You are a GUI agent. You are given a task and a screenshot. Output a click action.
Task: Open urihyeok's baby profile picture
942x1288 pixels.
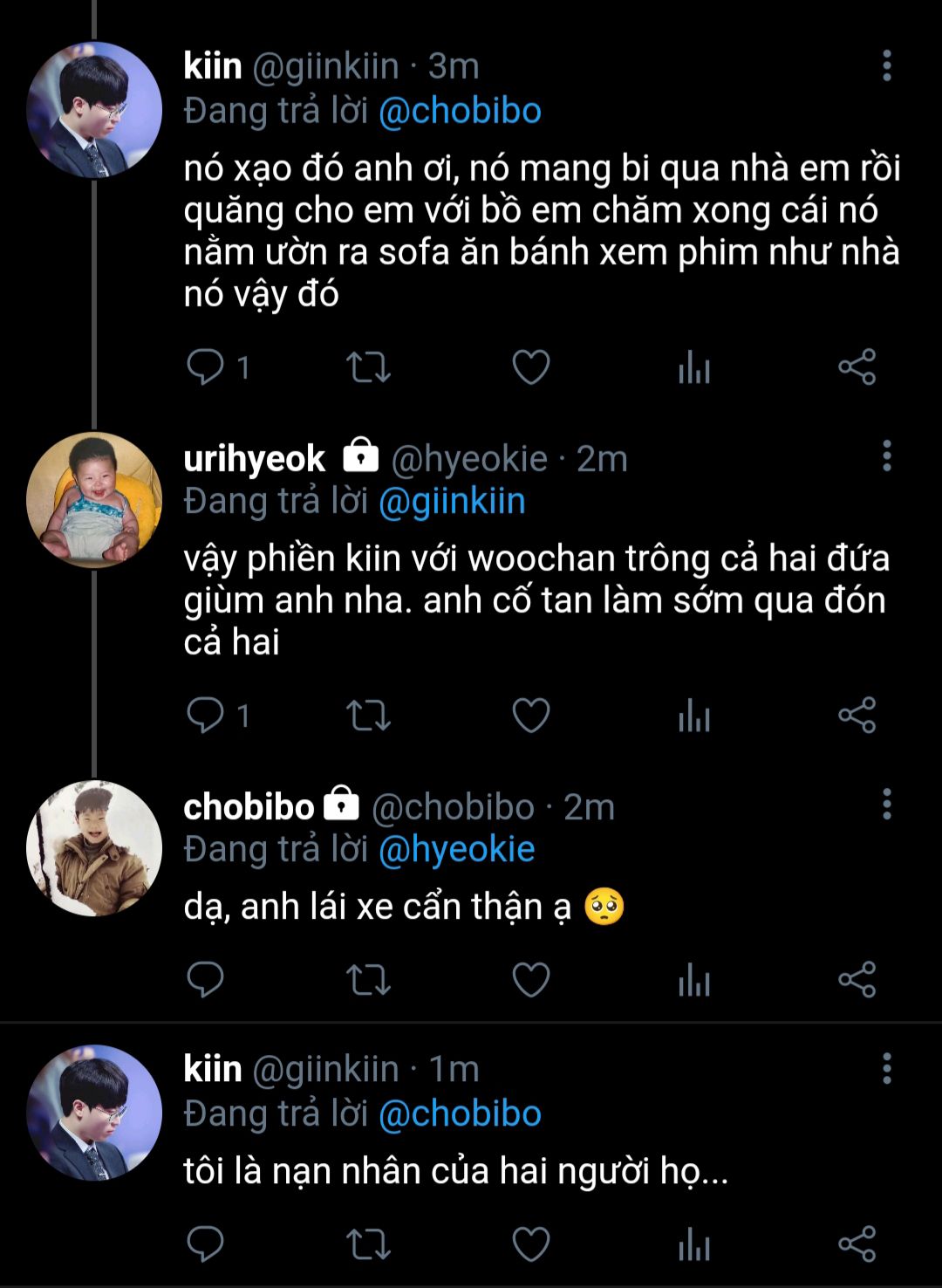94,500
